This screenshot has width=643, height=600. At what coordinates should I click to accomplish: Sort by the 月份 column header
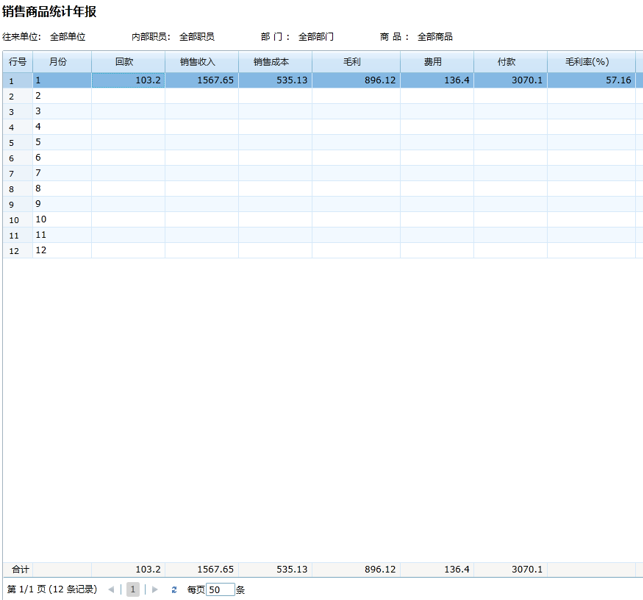click(x=62, y=62)
